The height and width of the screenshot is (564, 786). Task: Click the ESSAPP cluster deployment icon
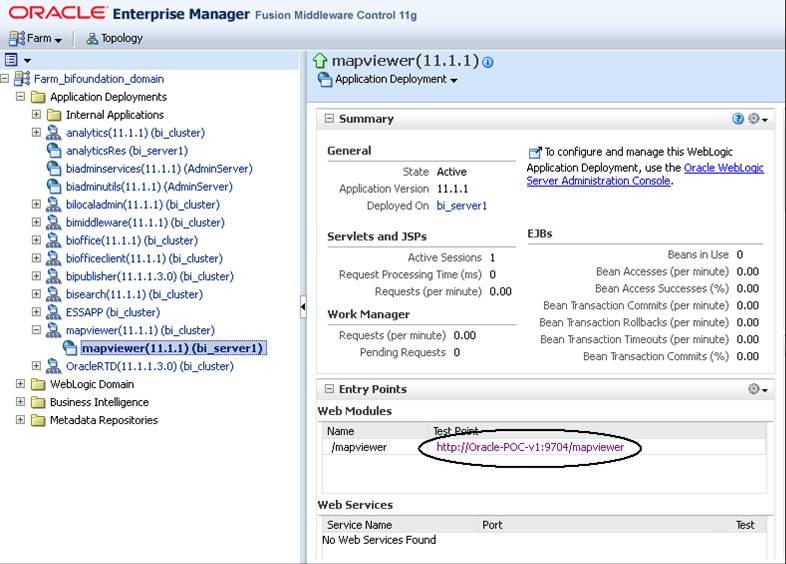54,312
